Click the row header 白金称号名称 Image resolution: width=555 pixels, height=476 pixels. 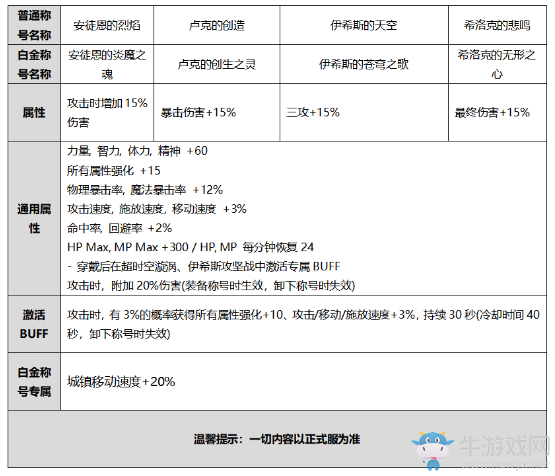pos(34,64)
